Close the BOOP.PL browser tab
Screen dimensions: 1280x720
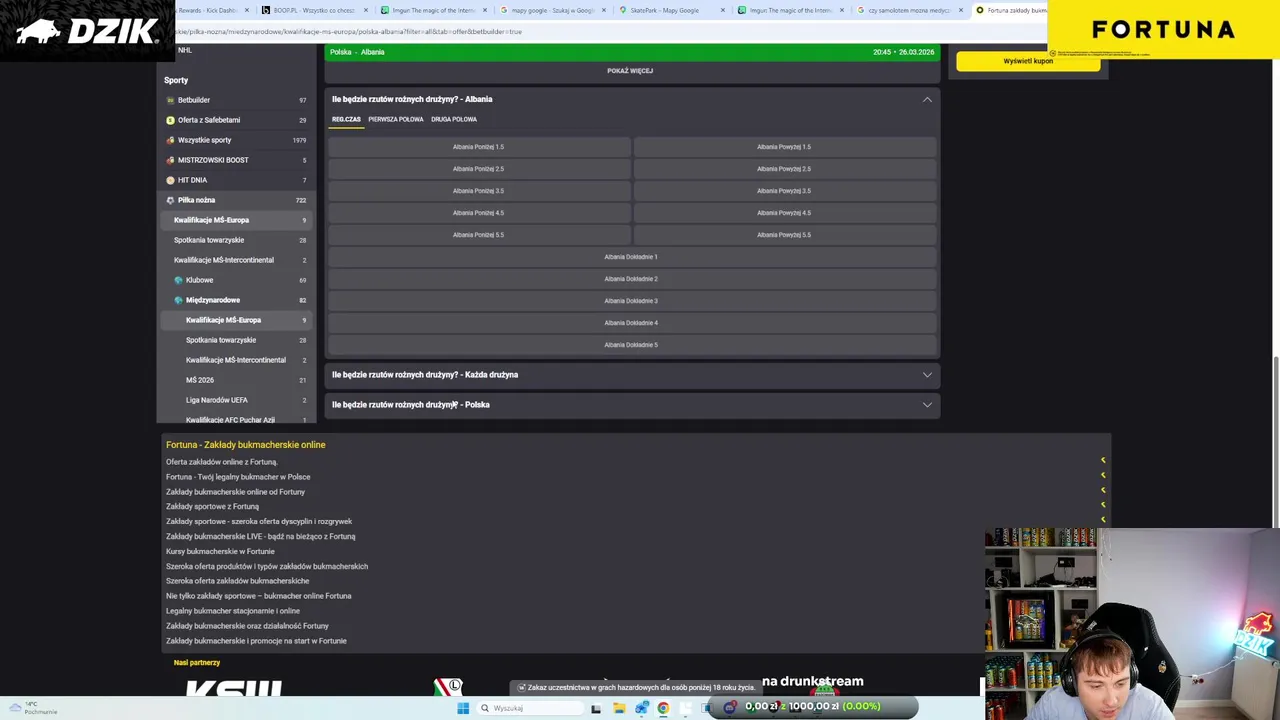pyautogui.click(x=366, y=10)
